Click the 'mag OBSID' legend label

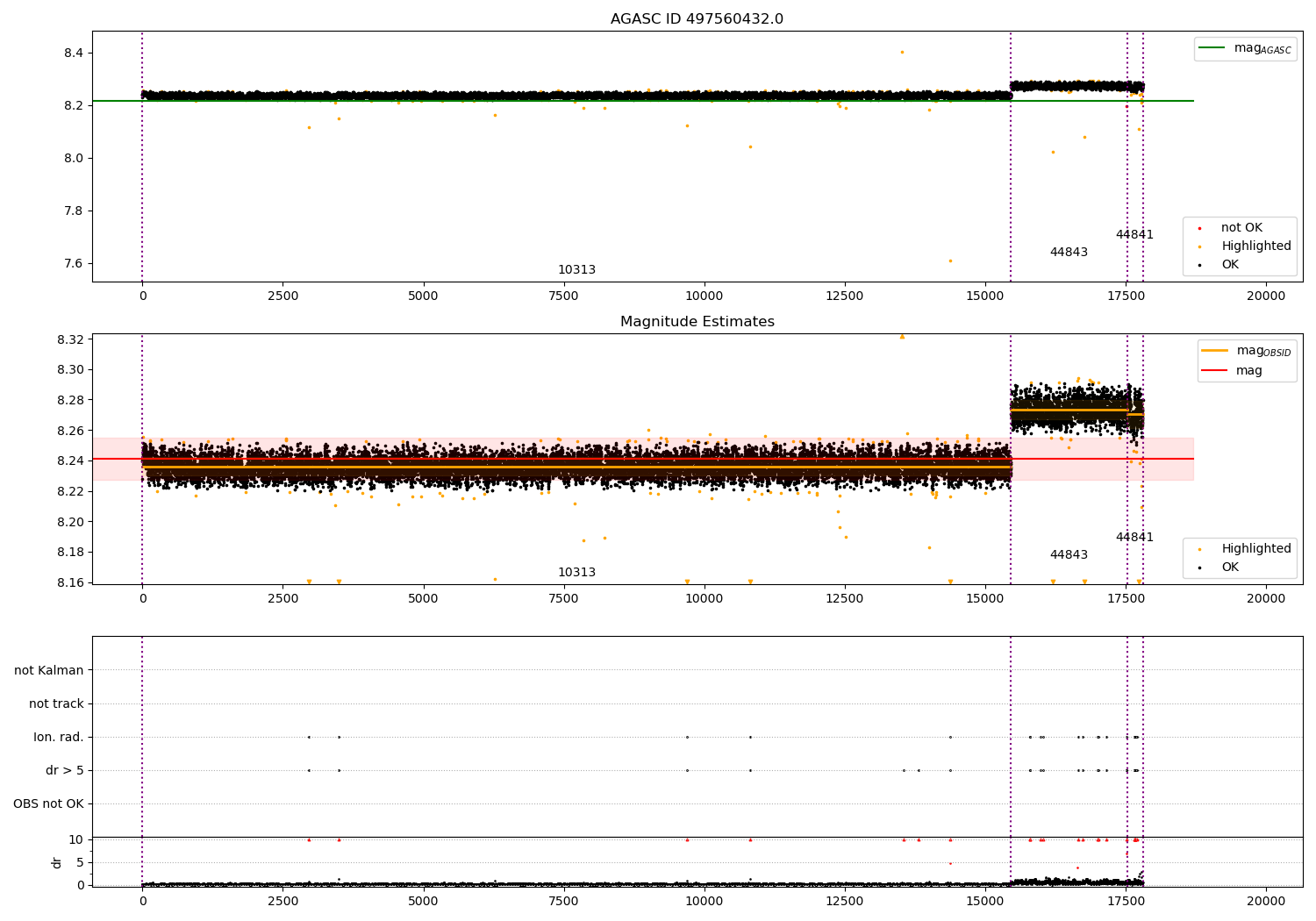pos(1264,352)
